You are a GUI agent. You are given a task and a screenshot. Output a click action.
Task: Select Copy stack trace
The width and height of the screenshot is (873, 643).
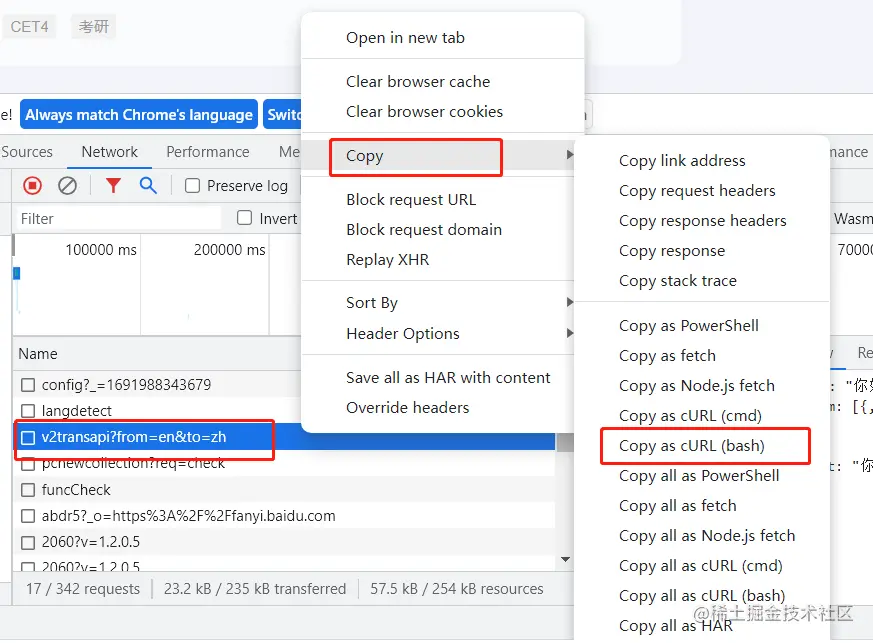point(678,281)
